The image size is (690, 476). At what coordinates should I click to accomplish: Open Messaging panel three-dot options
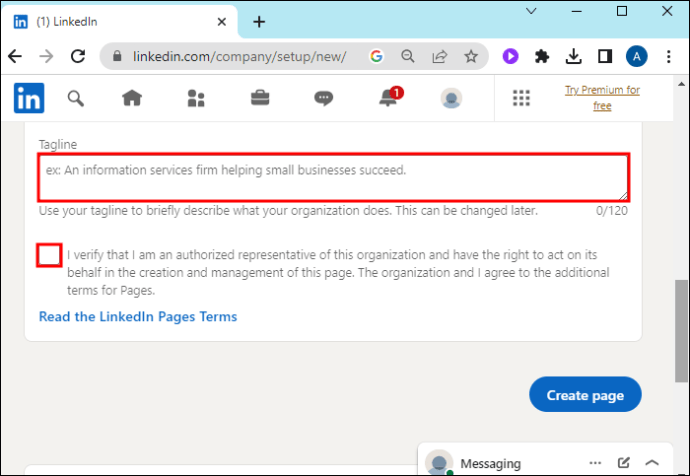click(x=594, y=463)
